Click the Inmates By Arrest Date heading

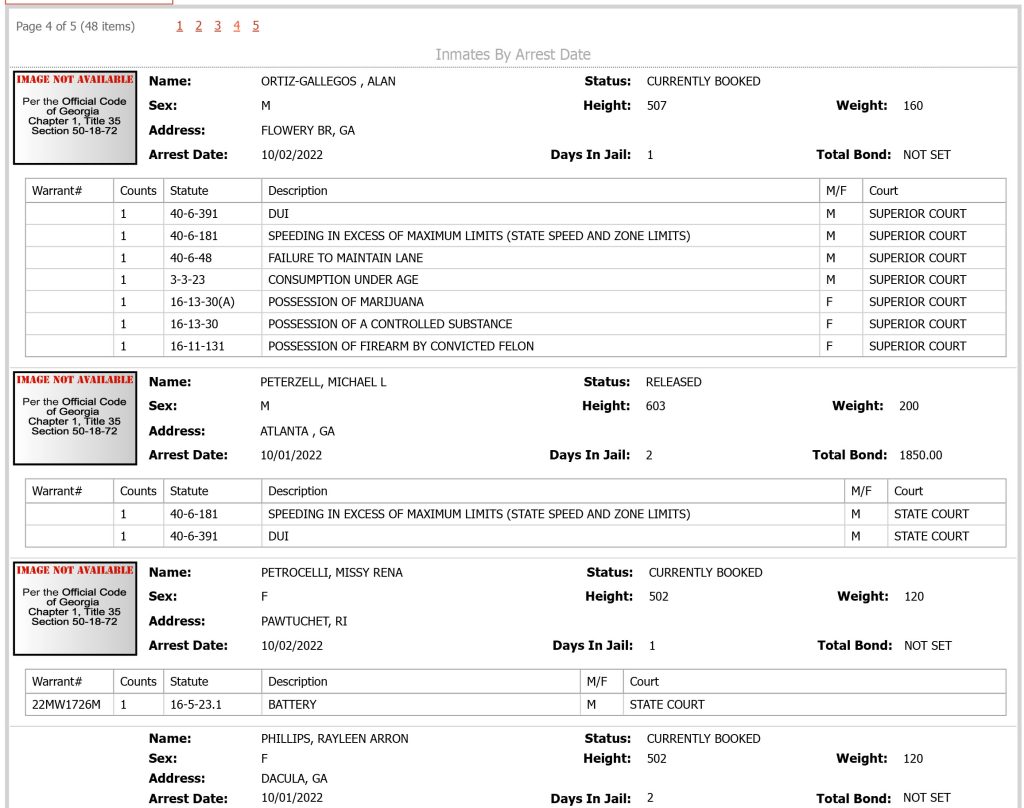pyautogui.click(x=513, y=54)
